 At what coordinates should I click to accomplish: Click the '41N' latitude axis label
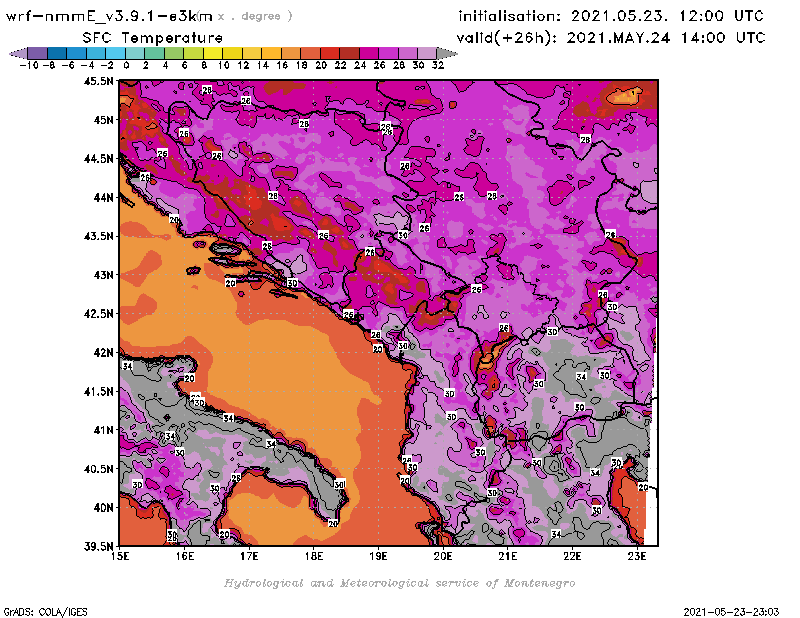(103, 430)
